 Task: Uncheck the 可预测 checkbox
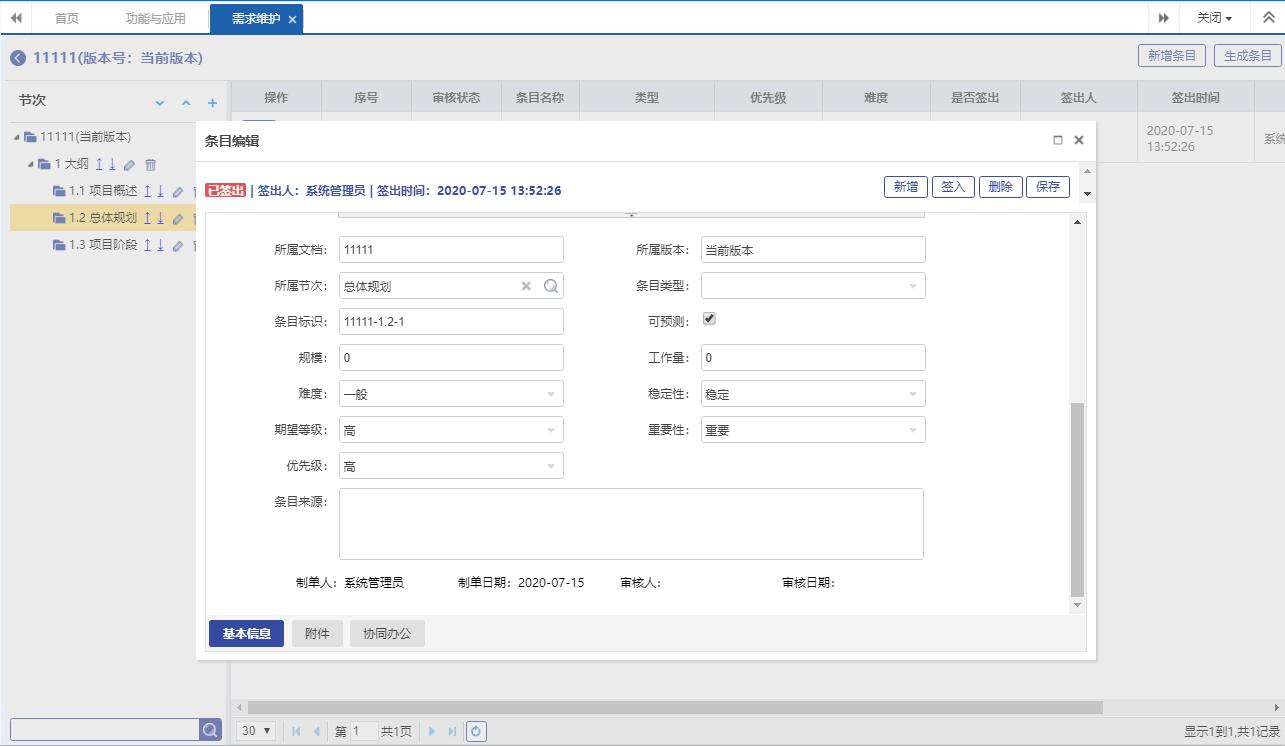(x=710, y=319)
